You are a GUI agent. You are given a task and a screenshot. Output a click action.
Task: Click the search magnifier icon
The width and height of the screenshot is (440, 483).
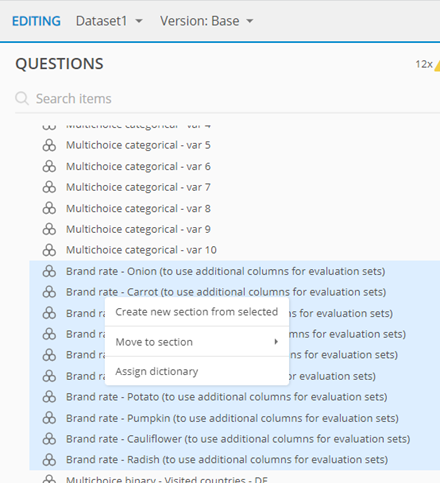(x=22, y=99)
